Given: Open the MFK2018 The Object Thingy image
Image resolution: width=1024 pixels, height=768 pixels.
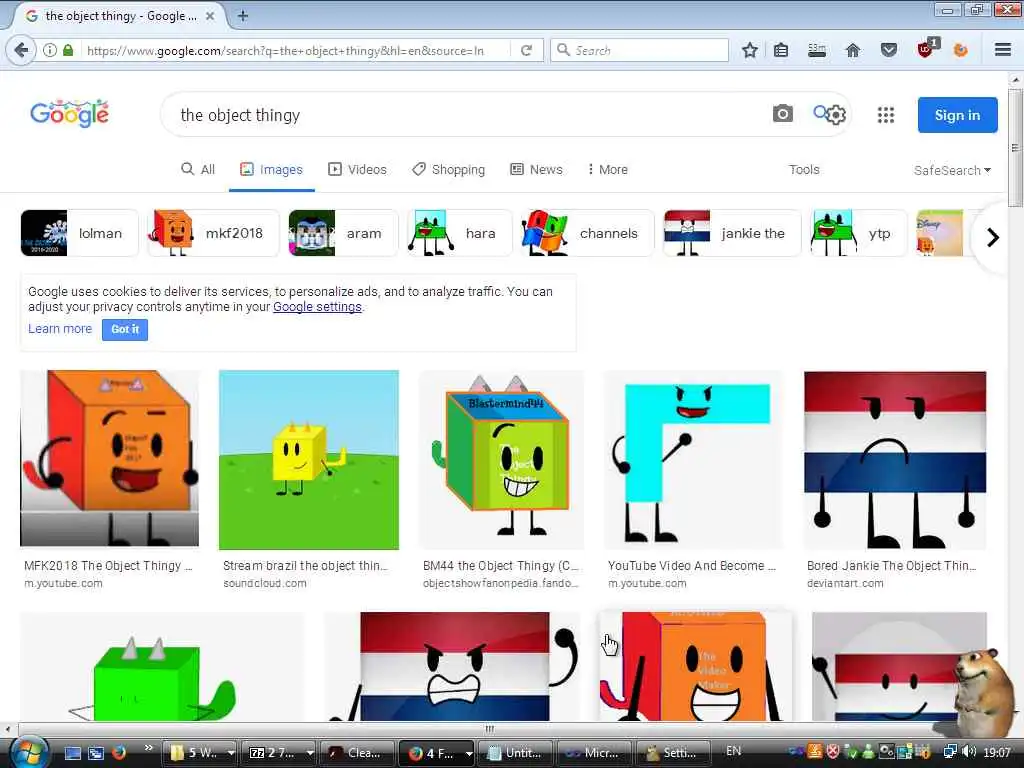Looking at the screenshot, I should 109,458.
